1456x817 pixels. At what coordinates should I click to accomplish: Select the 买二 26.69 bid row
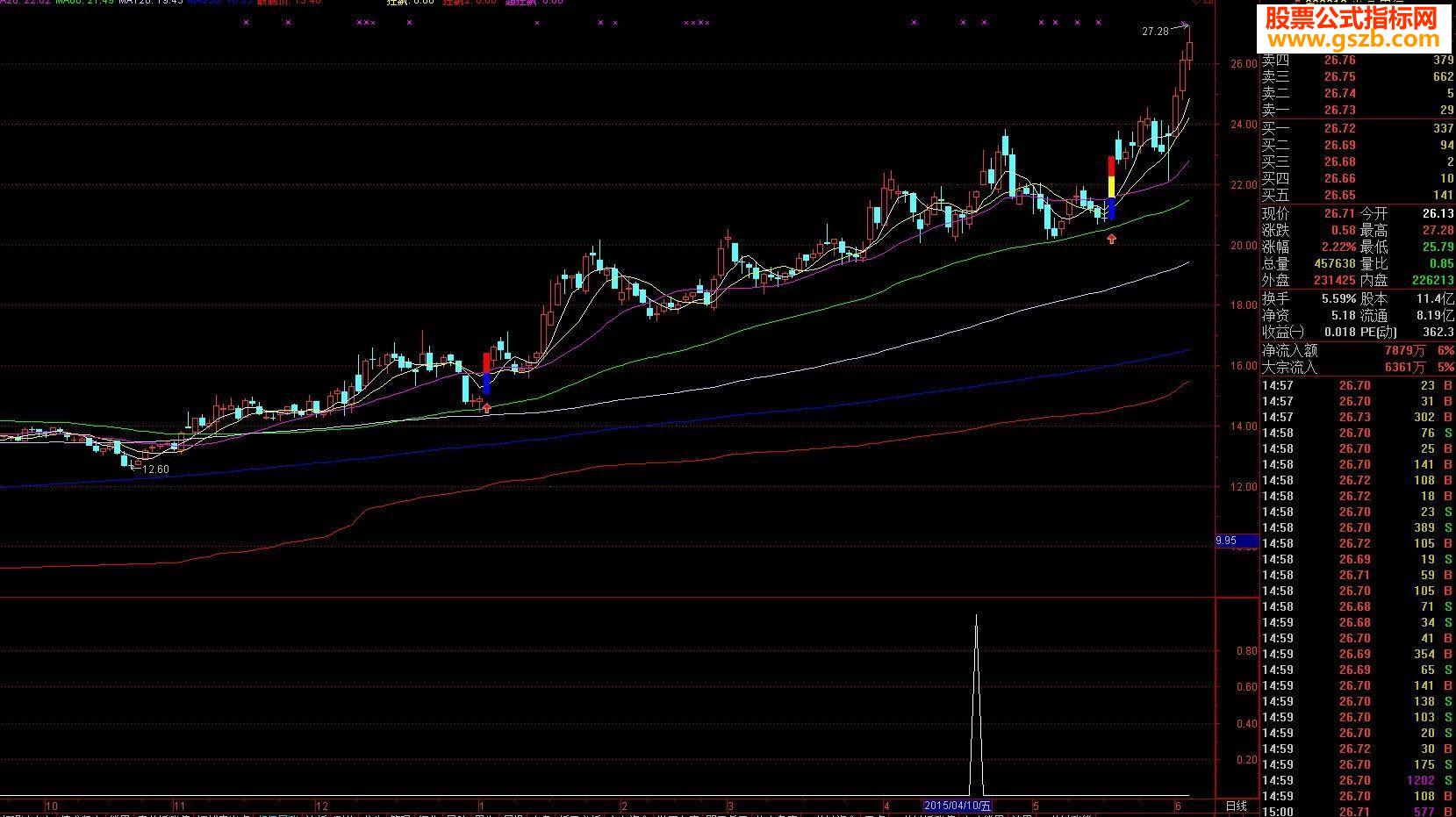(1358, 146)
